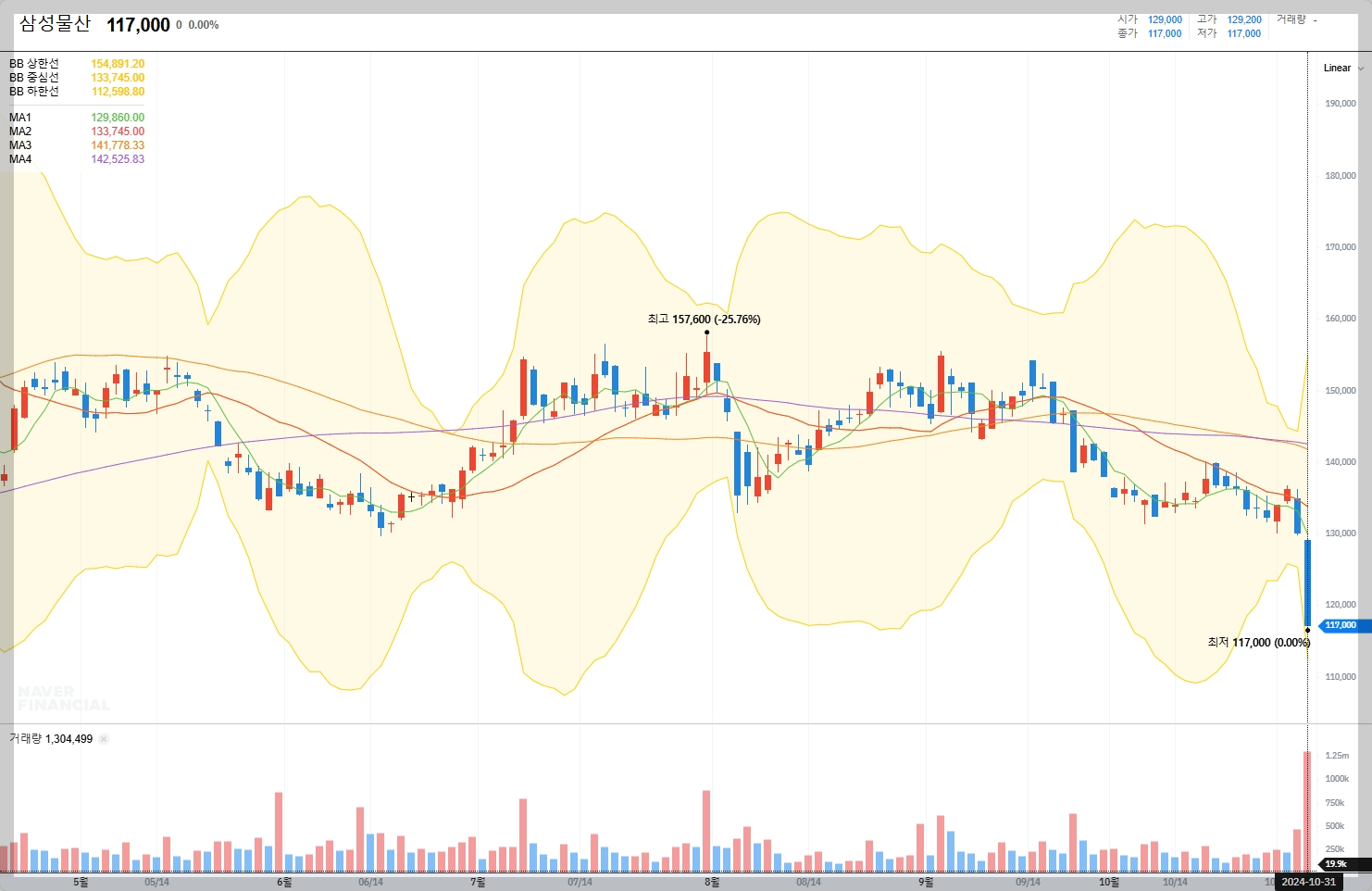Click the 2024-10-31 date tag on time axis
The image size is (1372, 891).
click(1308, 882)
